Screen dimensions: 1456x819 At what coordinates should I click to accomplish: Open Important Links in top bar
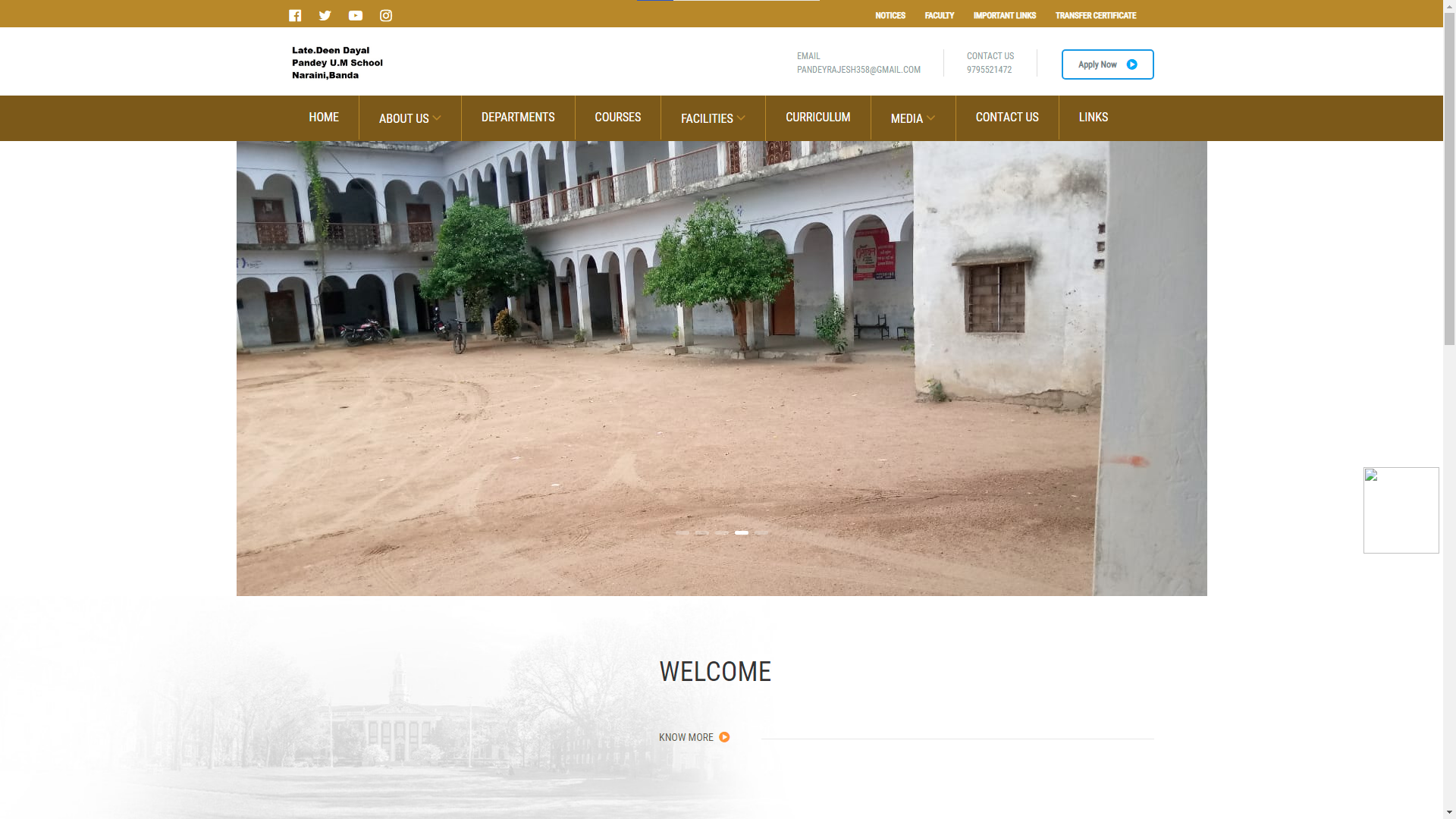click(1004, 15)
